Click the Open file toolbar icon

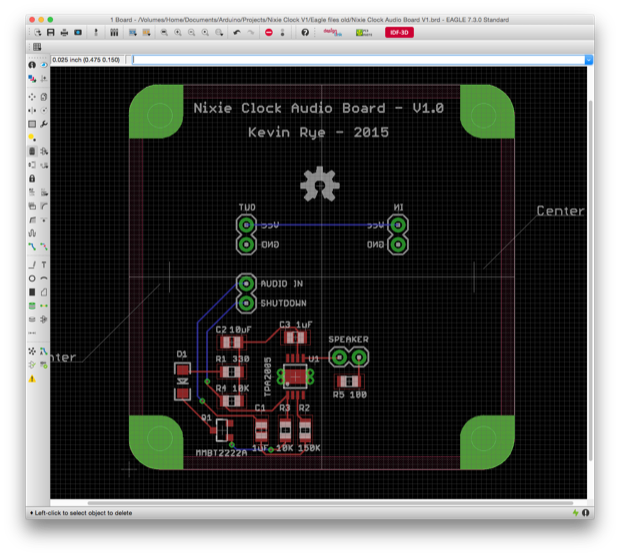coord(38,32)
